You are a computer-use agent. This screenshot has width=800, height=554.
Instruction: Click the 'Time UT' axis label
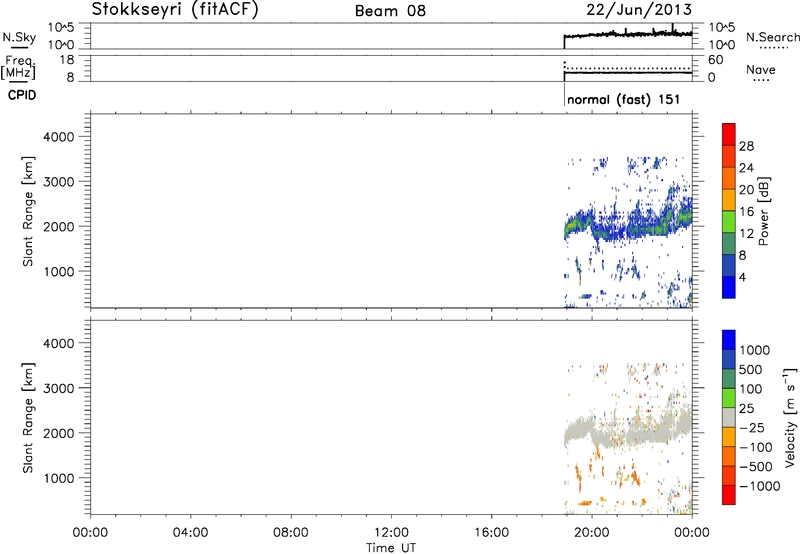(x=391, y=548)
